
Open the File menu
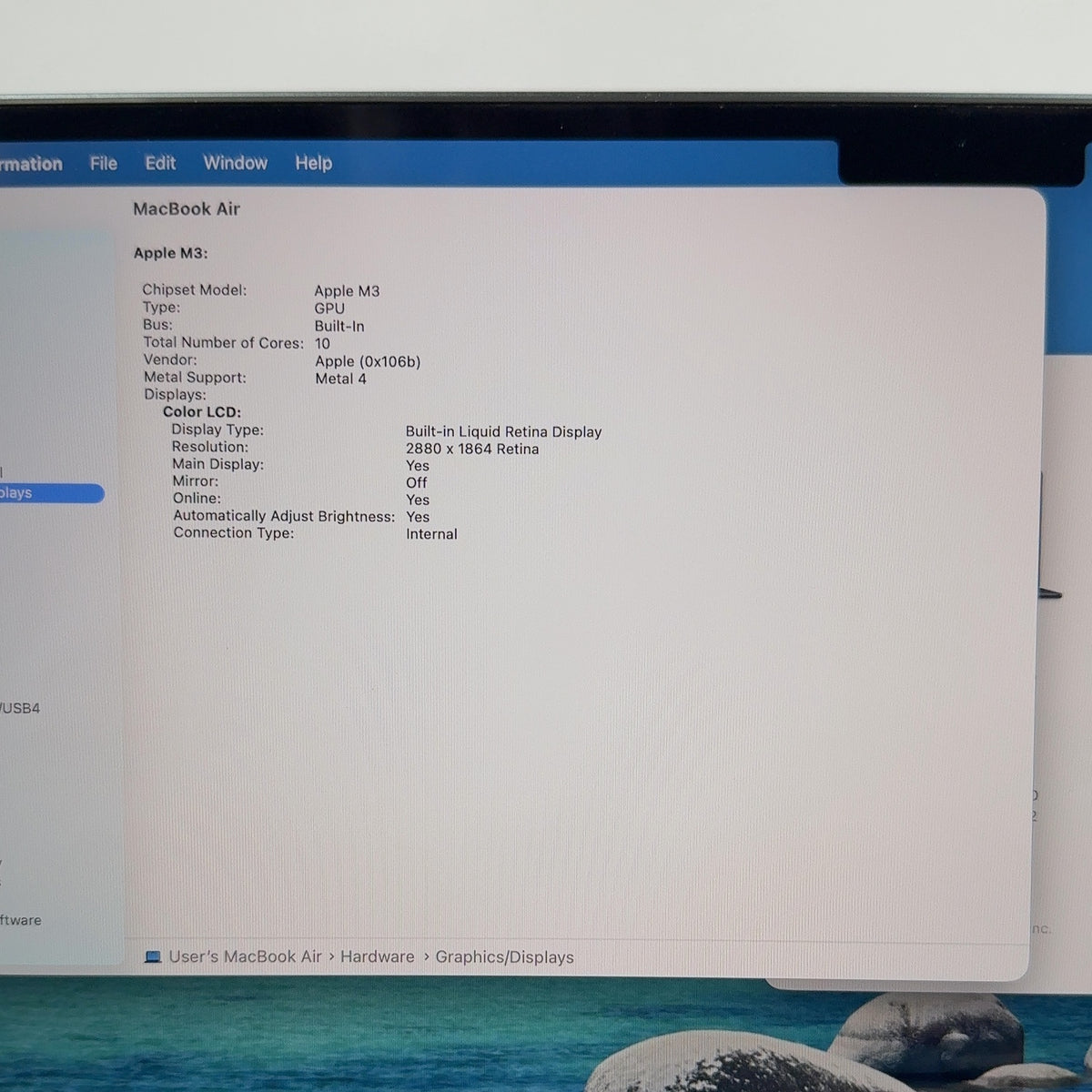point(104,164)
